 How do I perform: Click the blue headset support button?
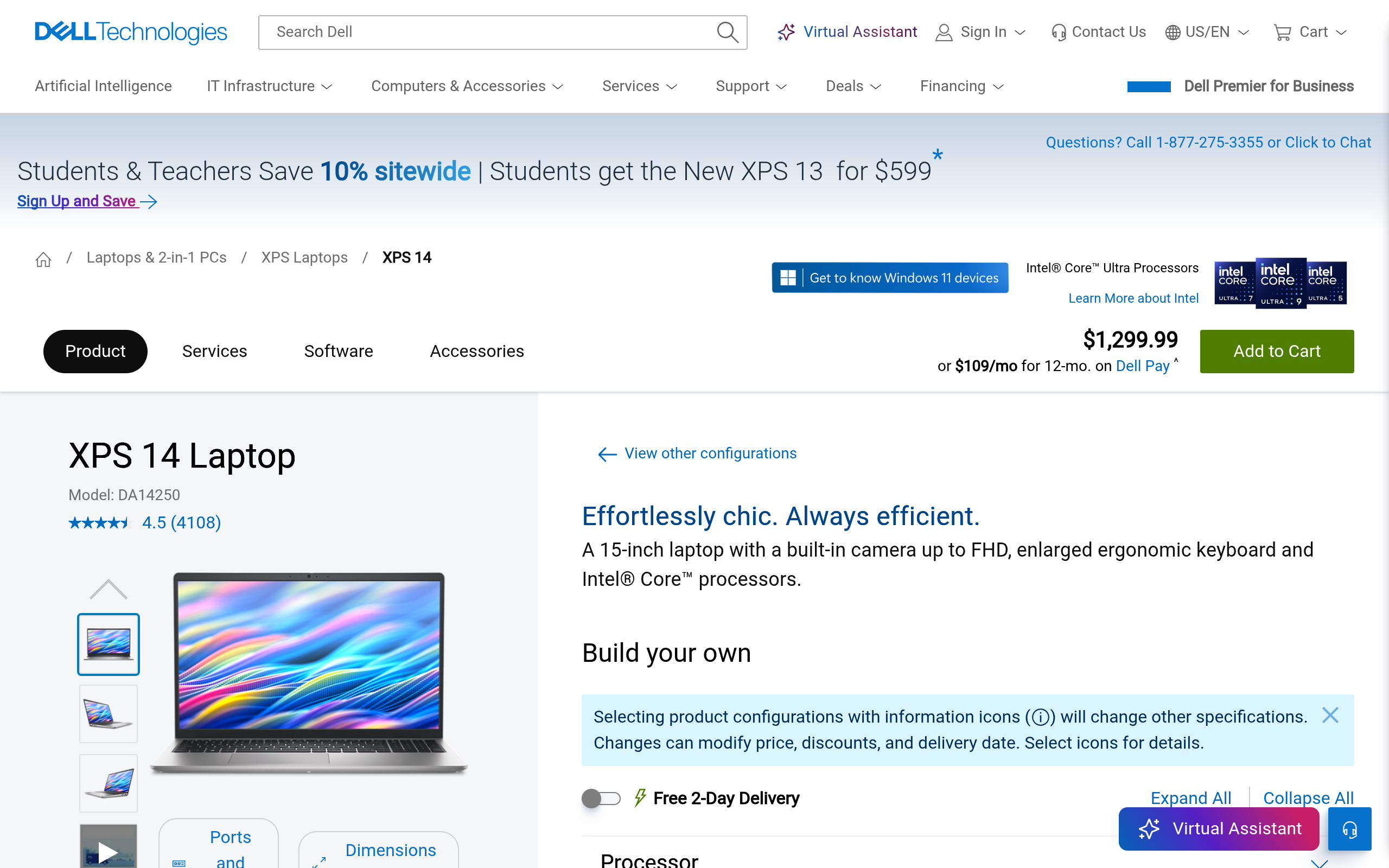coord(1349,829)
